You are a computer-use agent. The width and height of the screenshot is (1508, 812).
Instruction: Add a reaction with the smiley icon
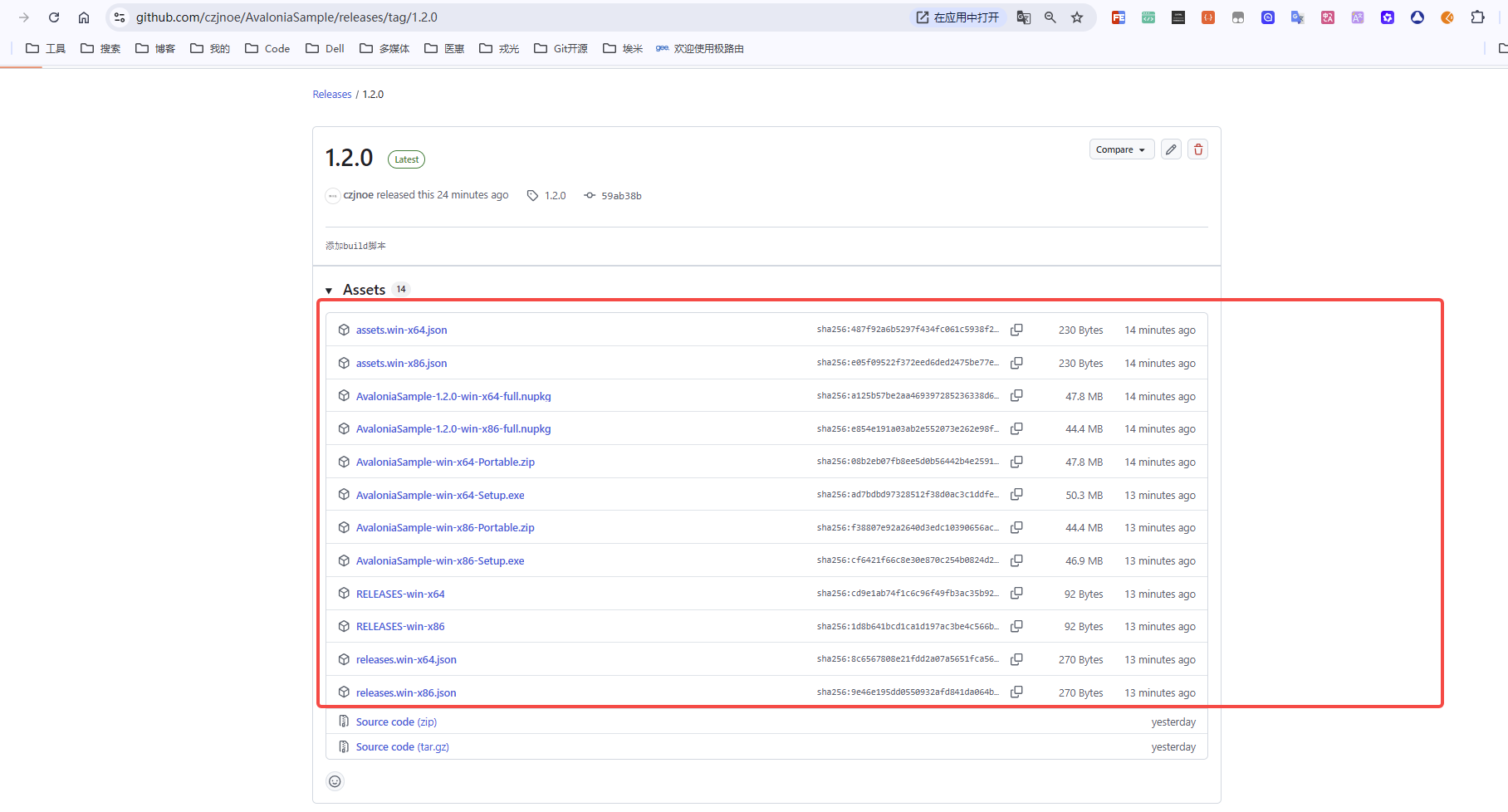click(335, 781)
